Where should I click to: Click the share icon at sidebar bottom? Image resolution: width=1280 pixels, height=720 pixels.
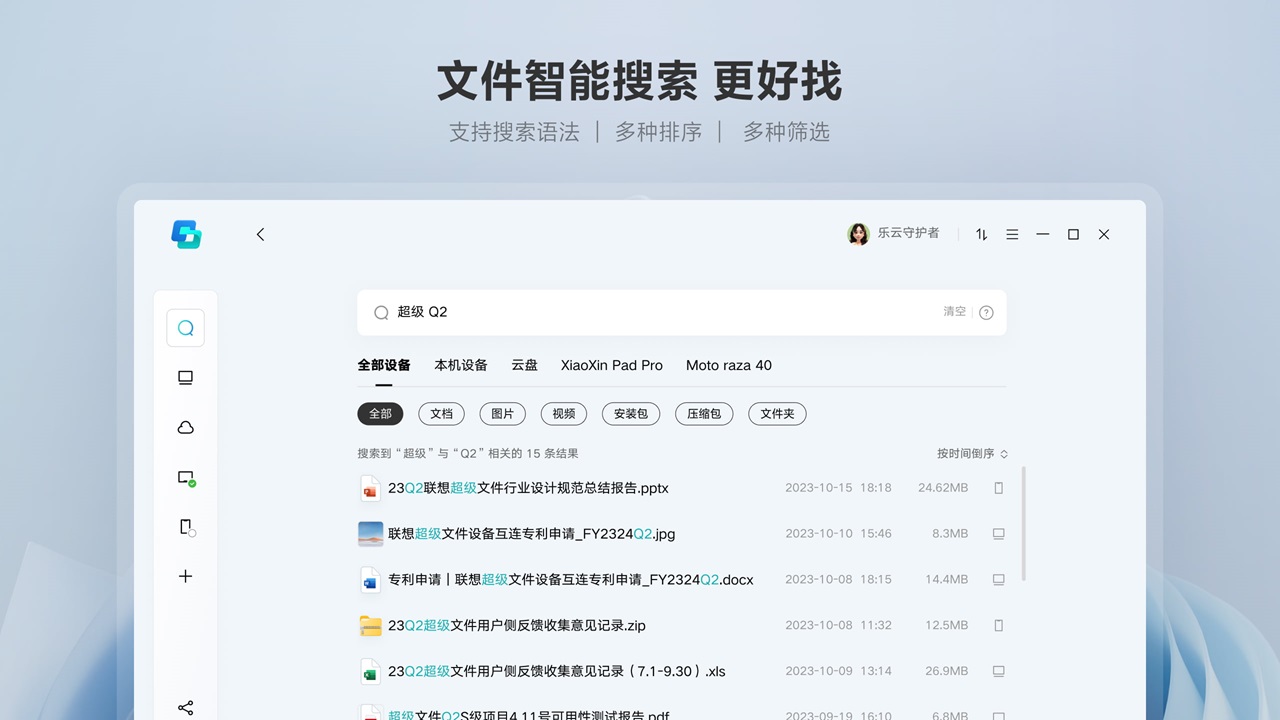click(x=185, y=707)
